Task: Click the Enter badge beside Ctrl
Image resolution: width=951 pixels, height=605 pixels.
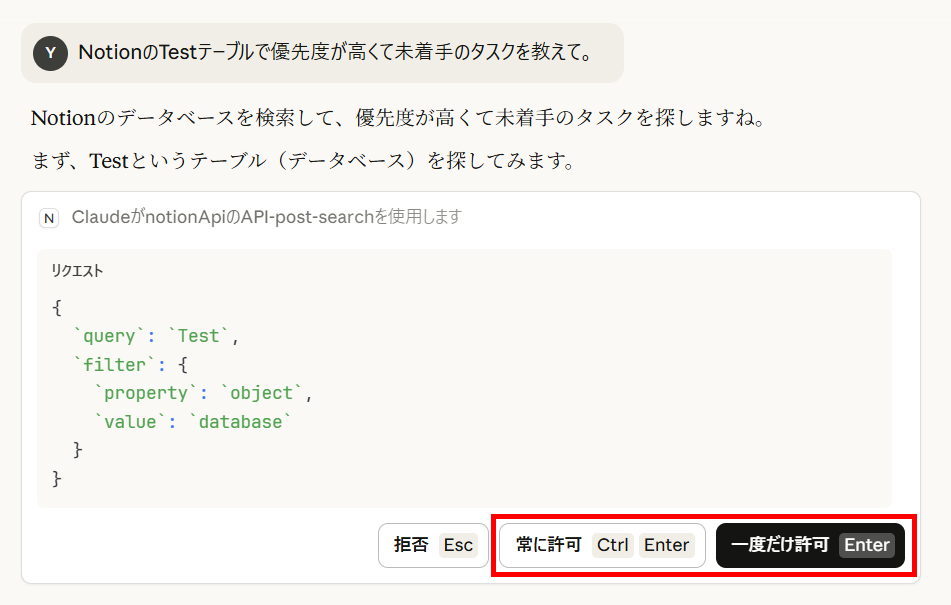Action: (667, 545)
